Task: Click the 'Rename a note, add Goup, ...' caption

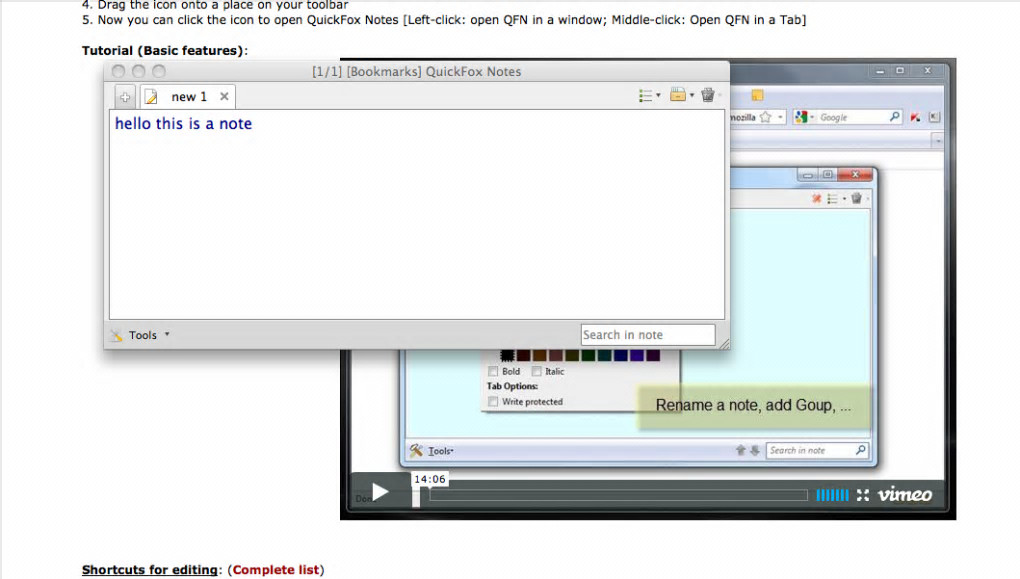Action: tap(753, 405)
